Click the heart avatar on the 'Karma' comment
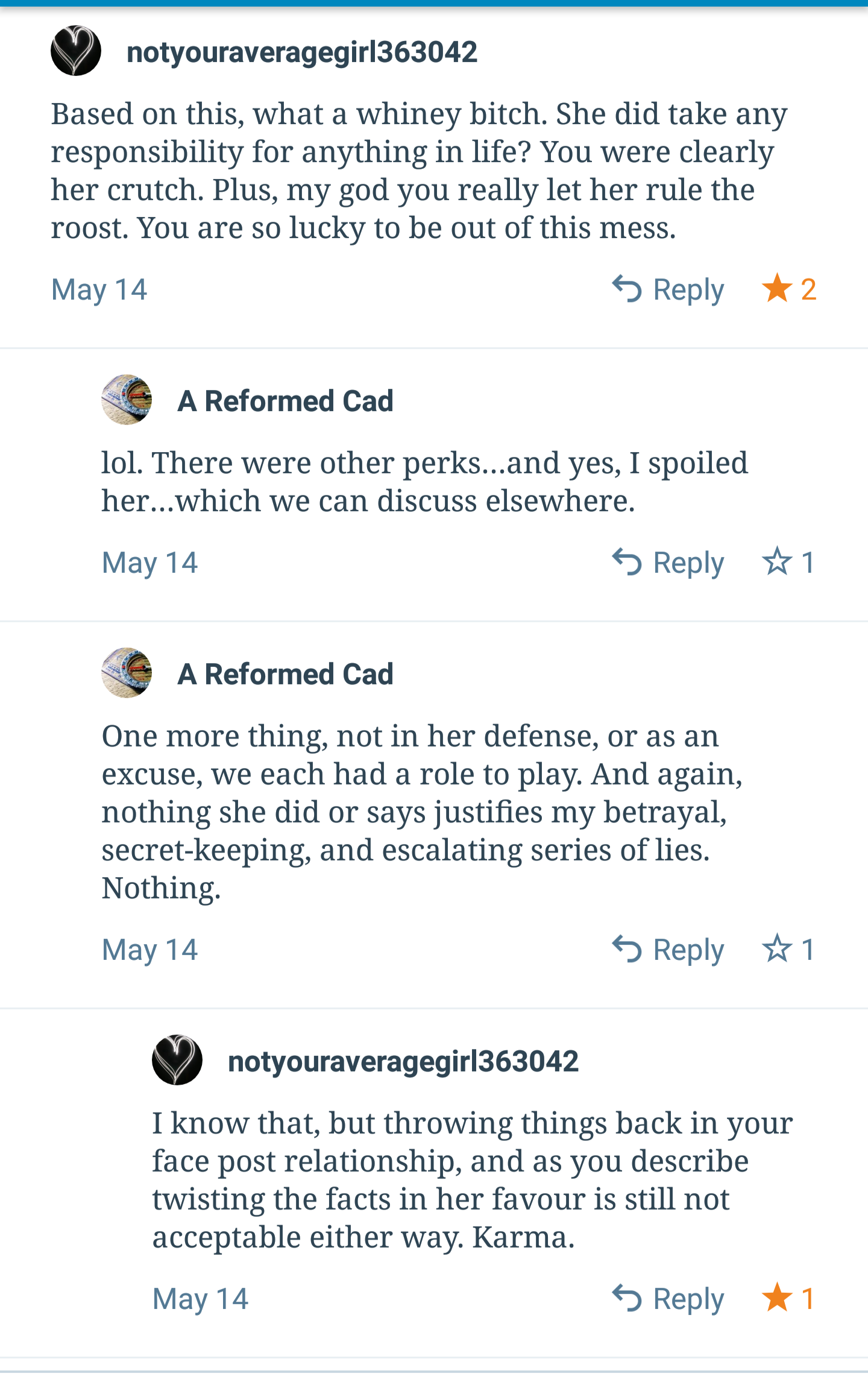 (x=177, y=1060)
